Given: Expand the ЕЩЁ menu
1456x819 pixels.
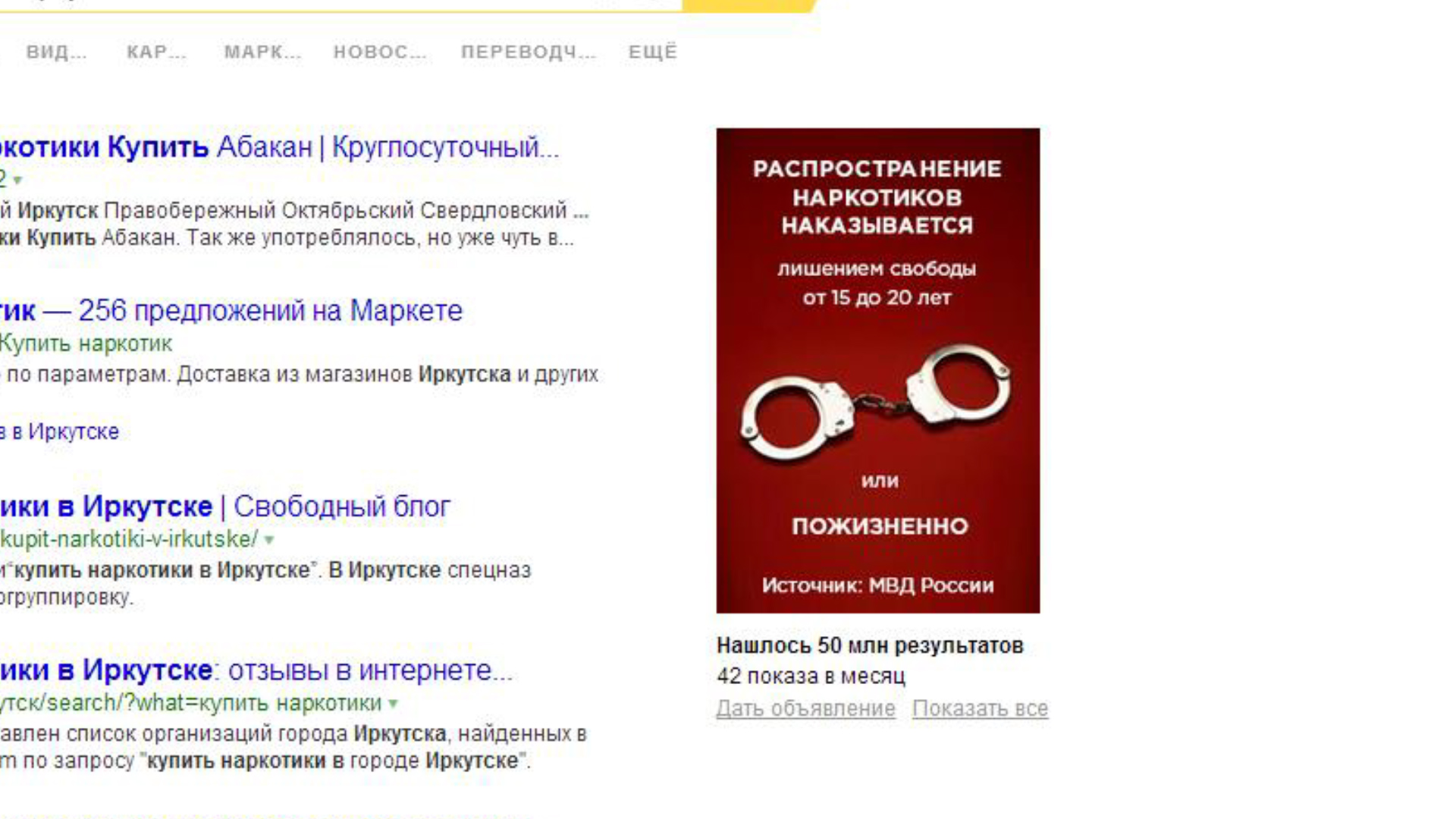Looking at the screenshot, I should pyautogui.click(x=653, y=52).
